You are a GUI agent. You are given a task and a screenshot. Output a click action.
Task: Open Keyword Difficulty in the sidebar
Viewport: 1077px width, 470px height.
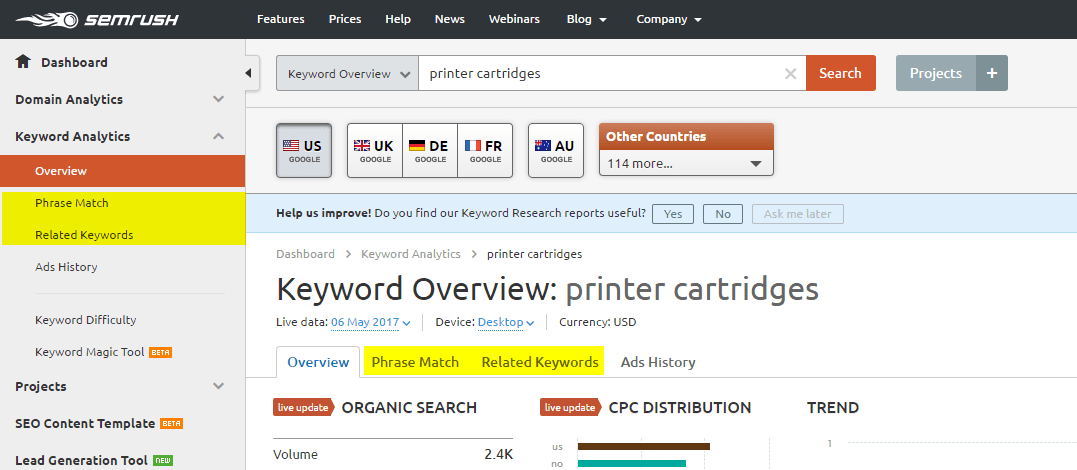pos(86,320)
